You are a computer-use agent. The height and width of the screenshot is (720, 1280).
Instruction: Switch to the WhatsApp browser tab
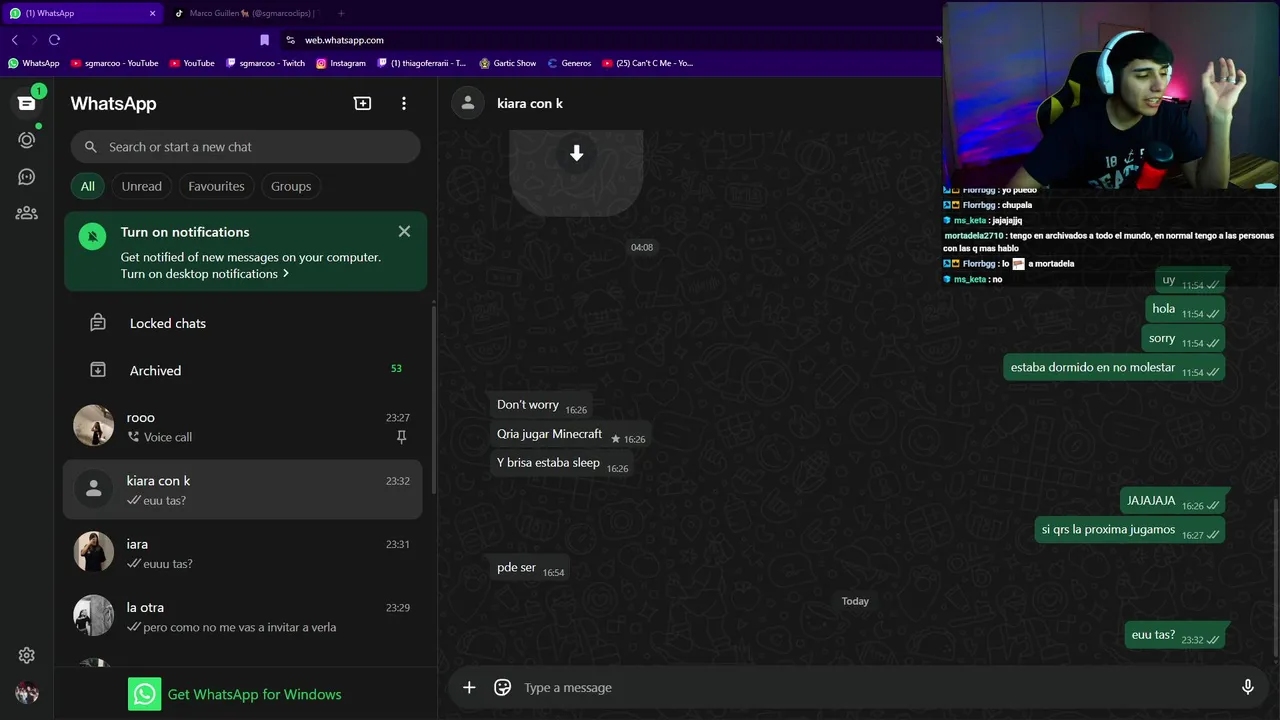coord(82,13)
